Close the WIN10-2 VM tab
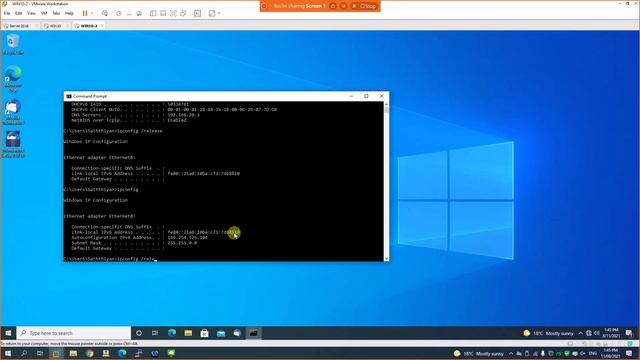The image size is (640, 360). 102,26
